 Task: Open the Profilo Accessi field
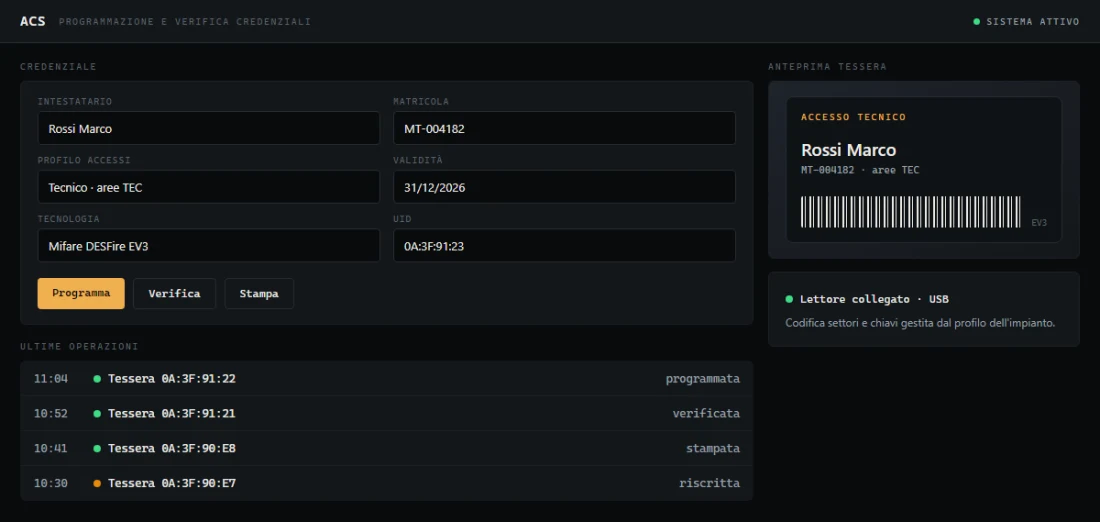[x=208, y=187]
